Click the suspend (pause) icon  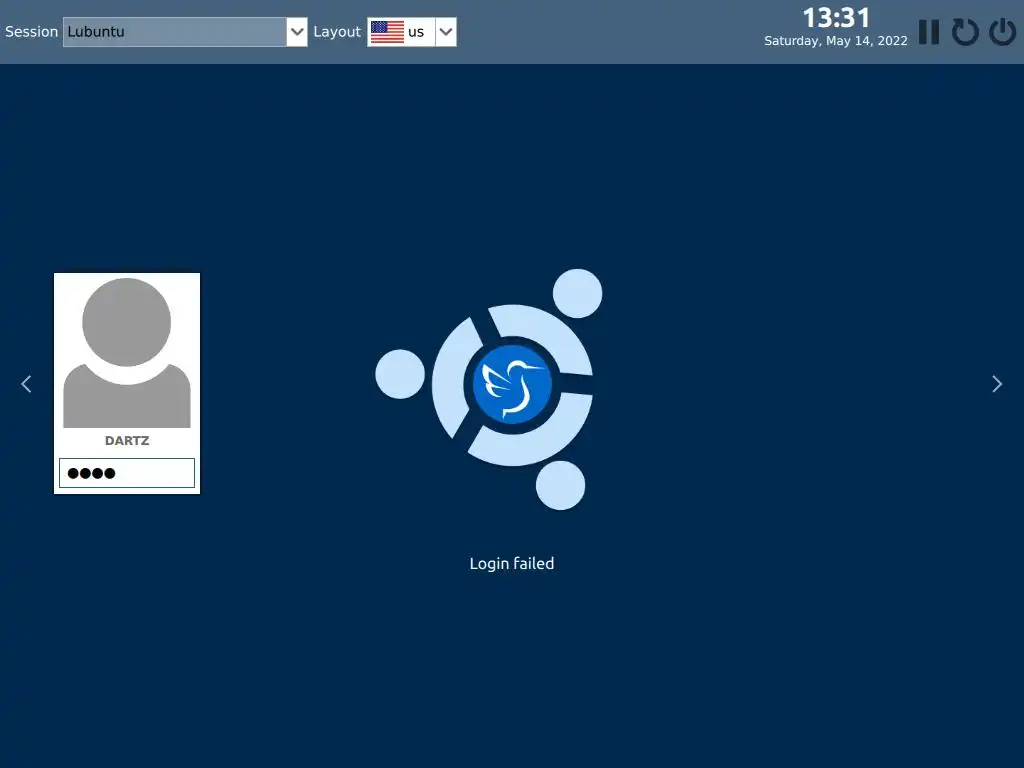point(929,31)
